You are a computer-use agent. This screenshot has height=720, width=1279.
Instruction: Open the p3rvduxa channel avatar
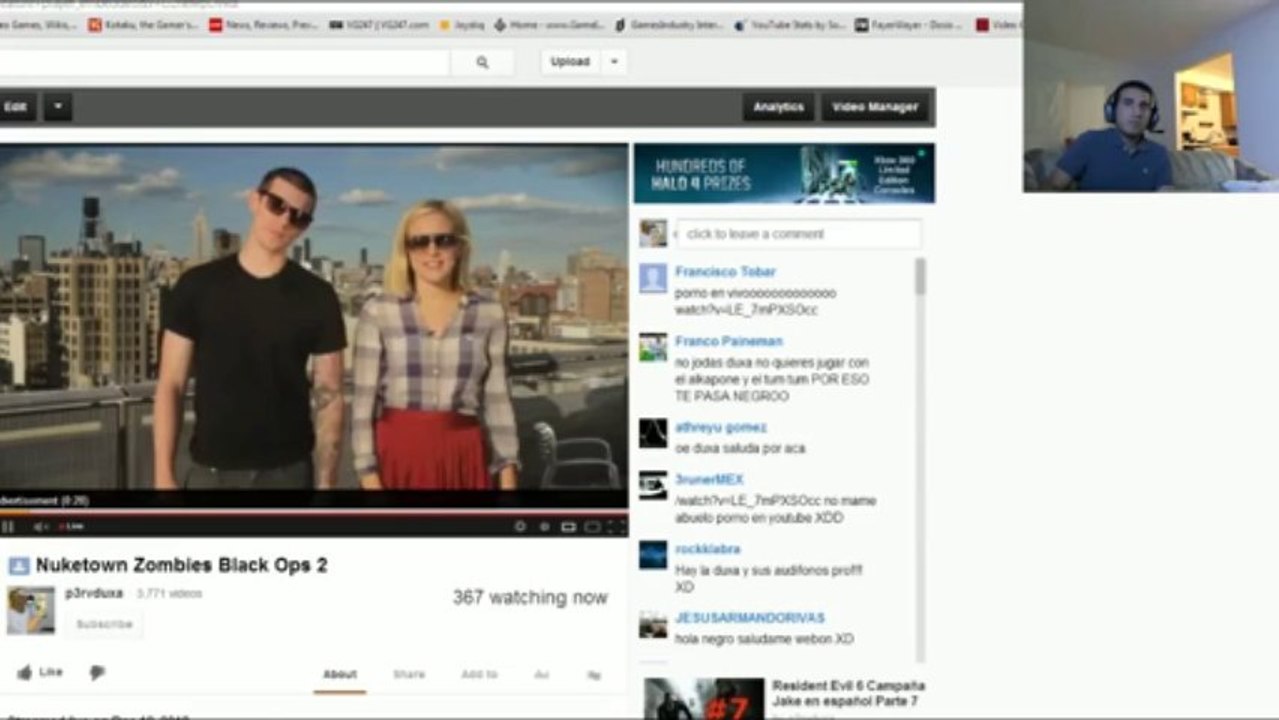[31, 610]
